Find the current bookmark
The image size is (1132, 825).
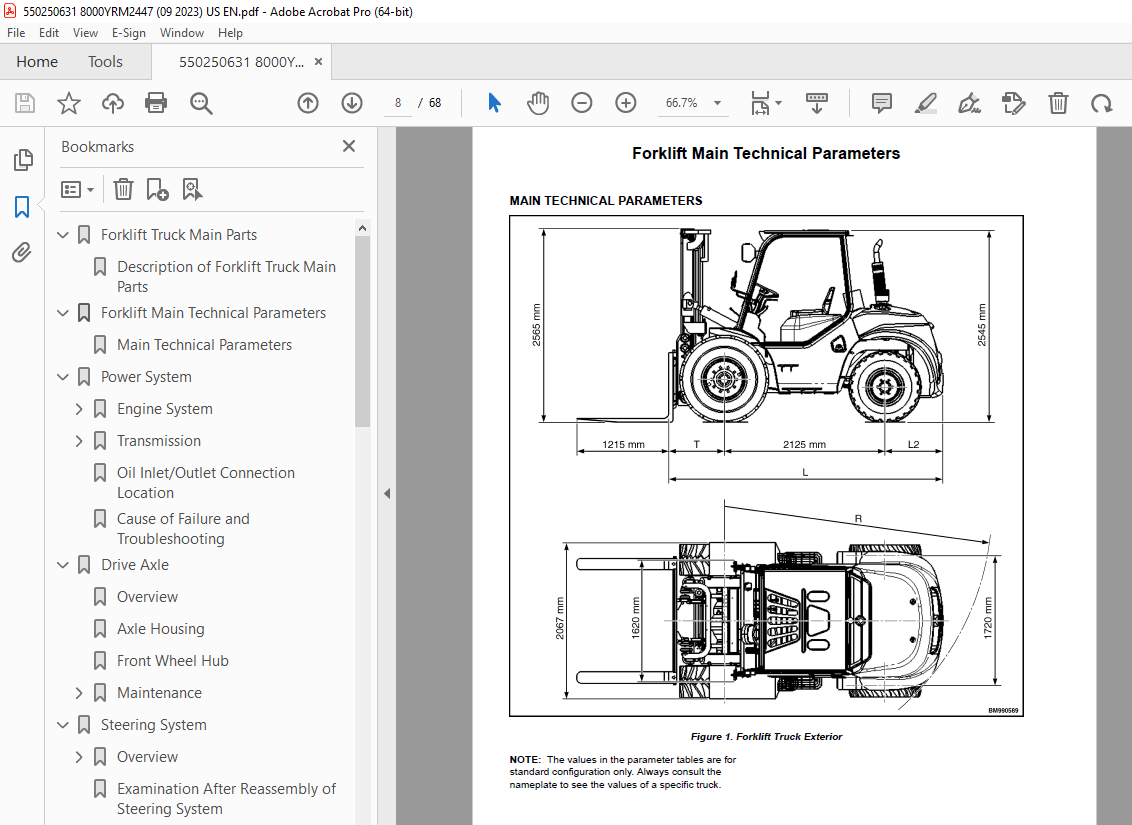point(192,189)
